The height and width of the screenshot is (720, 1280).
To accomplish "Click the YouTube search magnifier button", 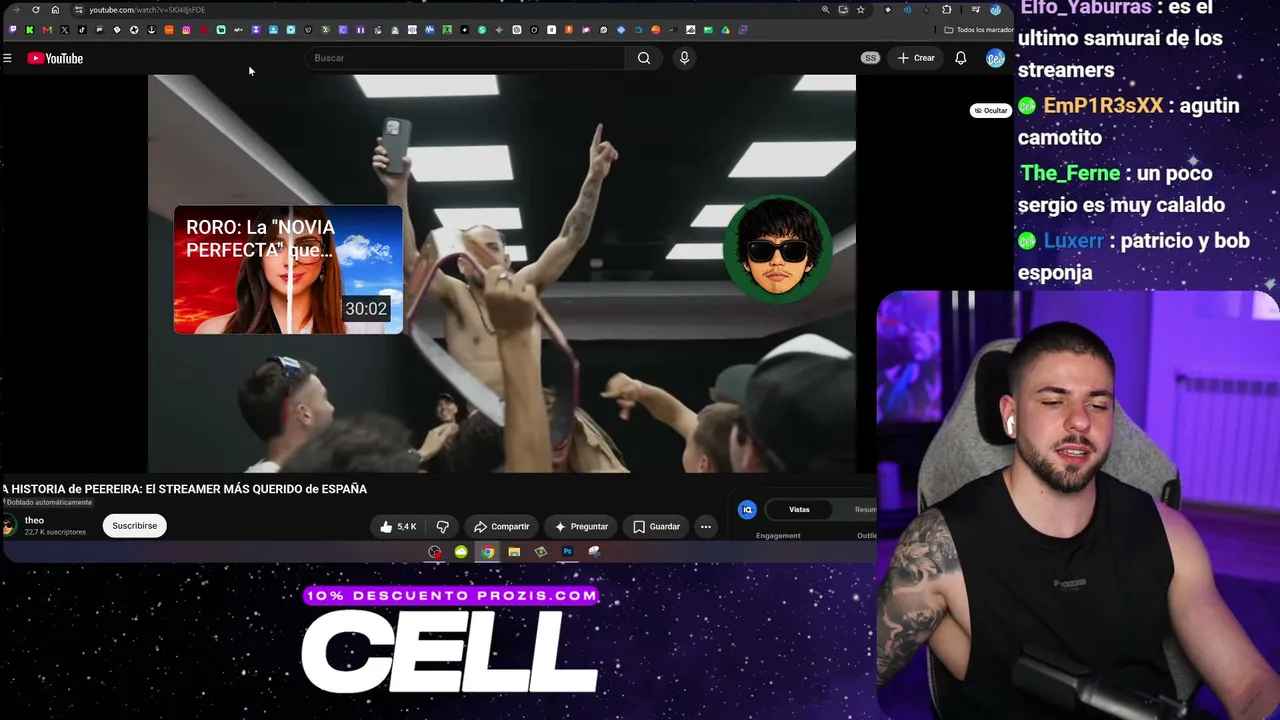I will pyautogui.click(x=644, y=58).
